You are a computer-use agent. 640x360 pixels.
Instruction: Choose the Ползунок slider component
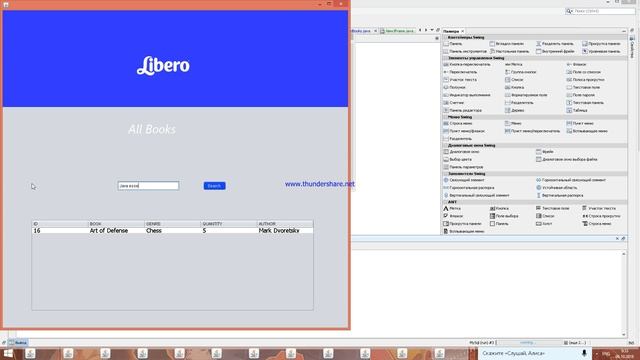[x=454, y=87]
